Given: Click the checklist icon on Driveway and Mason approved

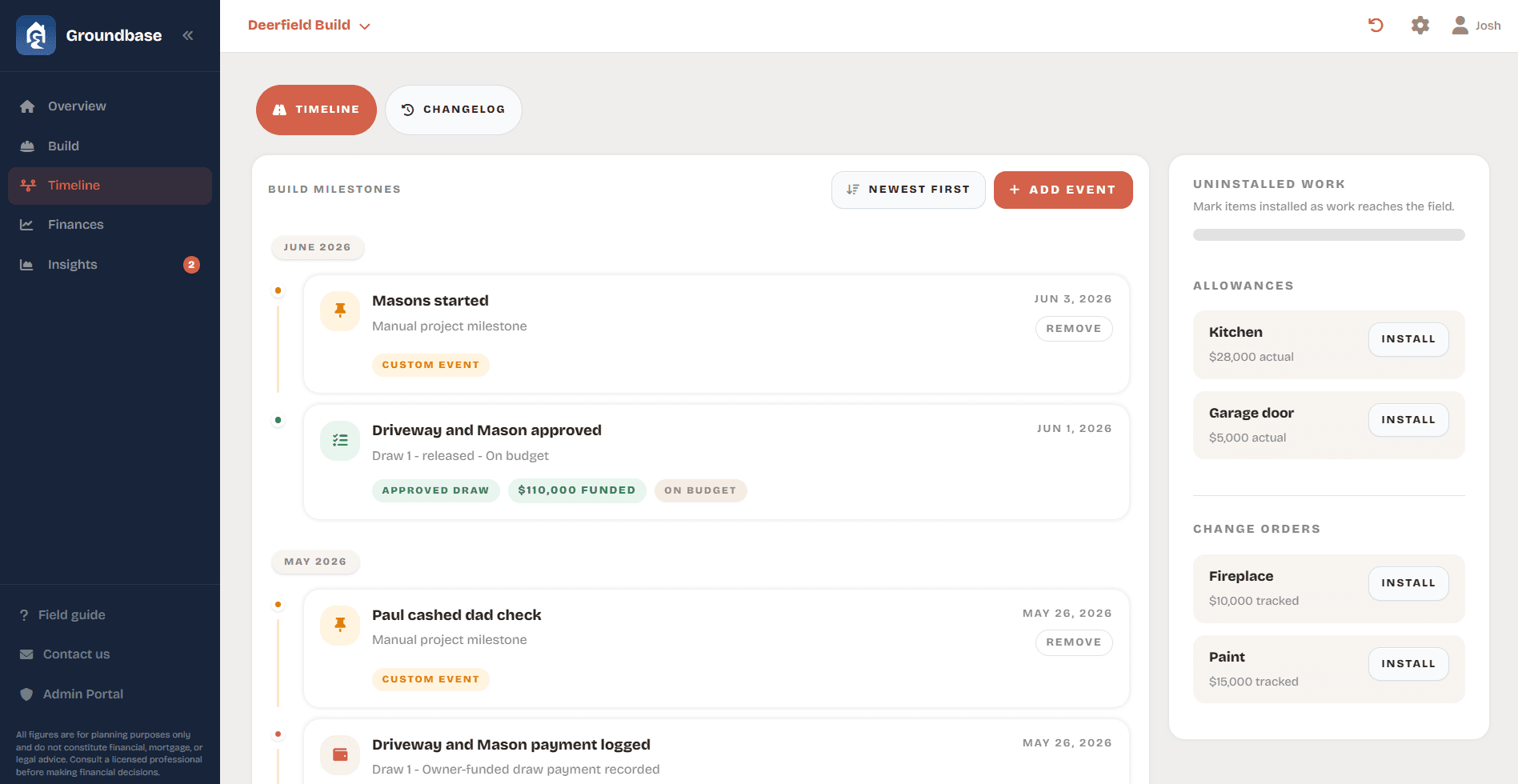Looking at the screenshot, I should [340, 441].
